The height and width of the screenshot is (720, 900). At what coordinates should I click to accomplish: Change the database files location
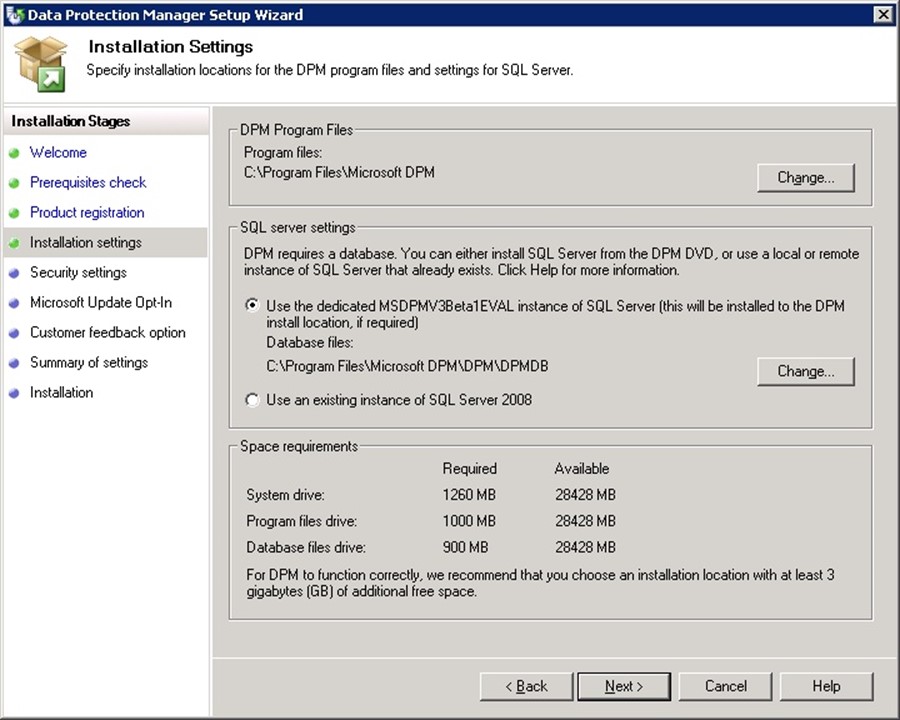[805, 371]
